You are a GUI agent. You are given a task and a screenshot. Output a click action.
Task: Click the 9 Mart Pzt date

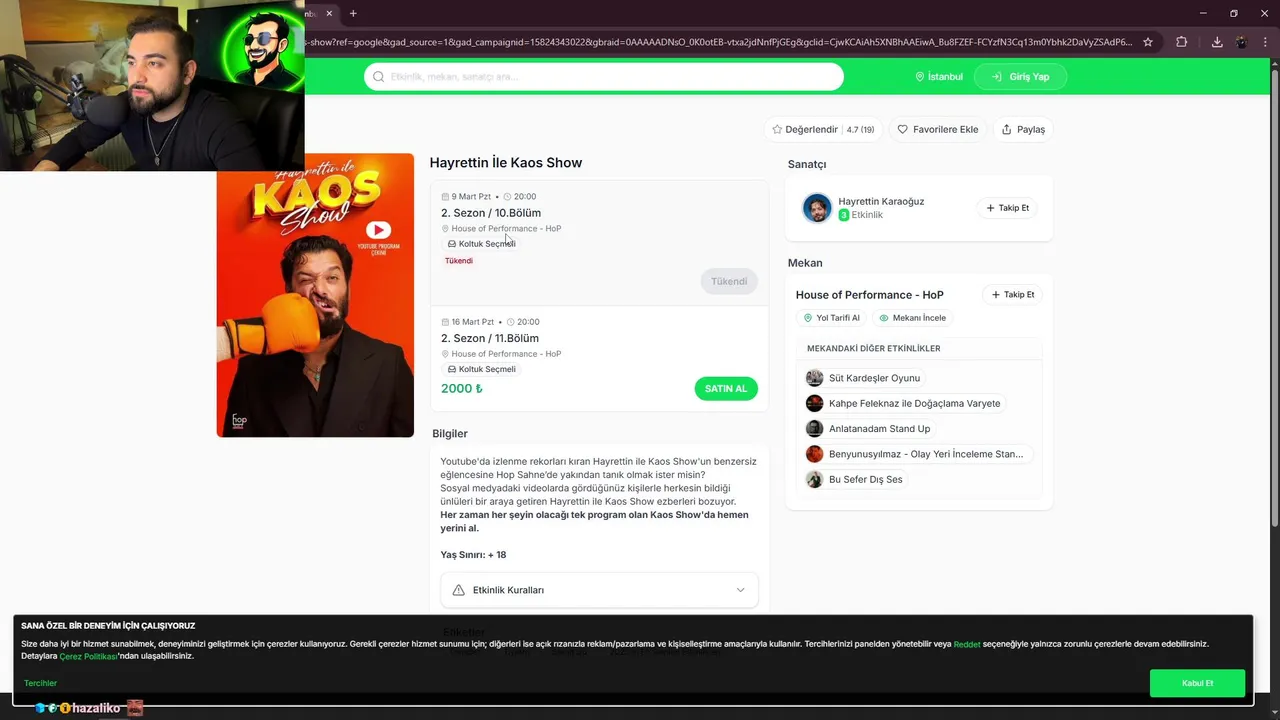(x=471, y=197)
